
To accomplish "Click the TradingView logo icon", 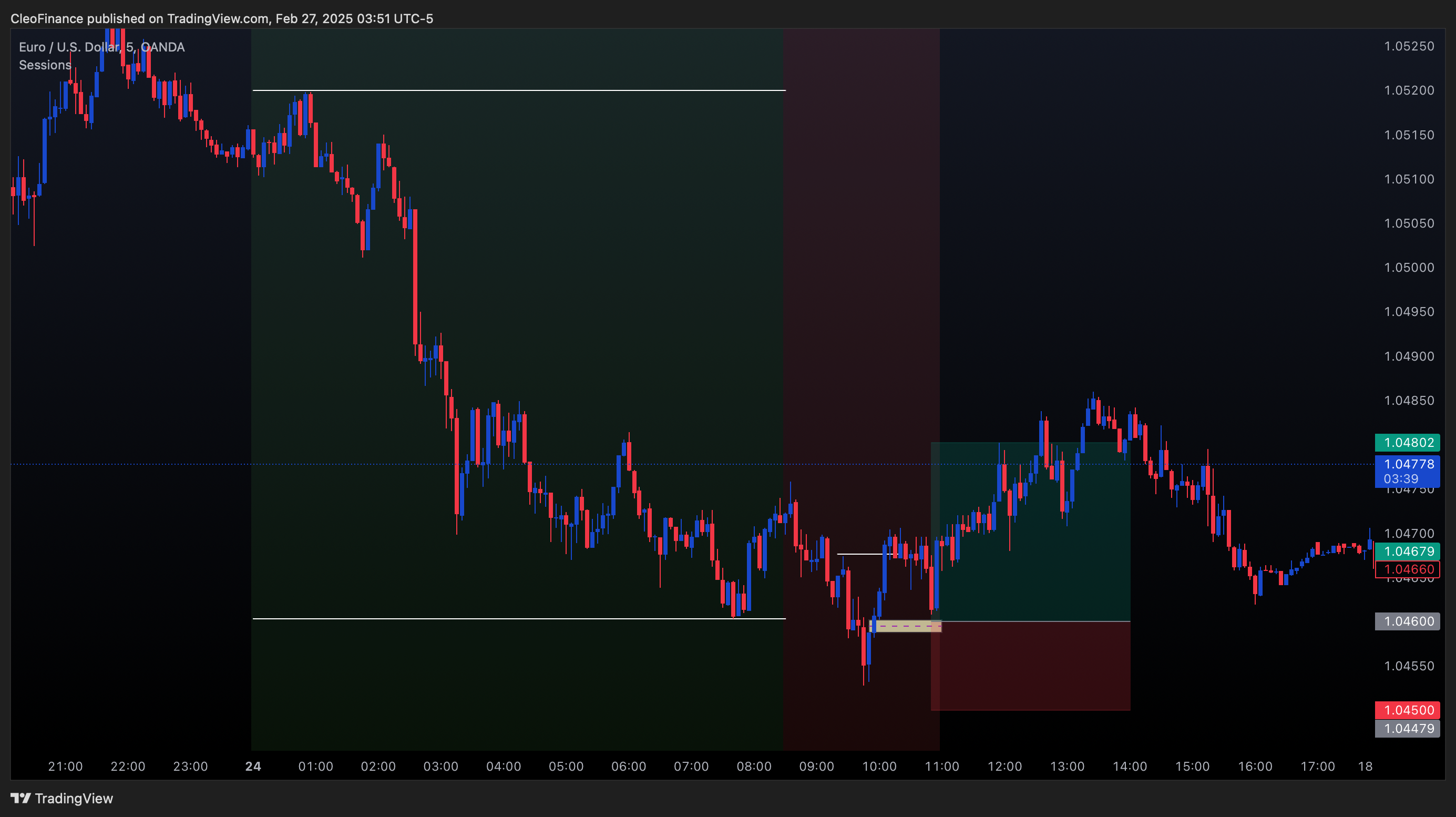I will (x=21, y=798).
